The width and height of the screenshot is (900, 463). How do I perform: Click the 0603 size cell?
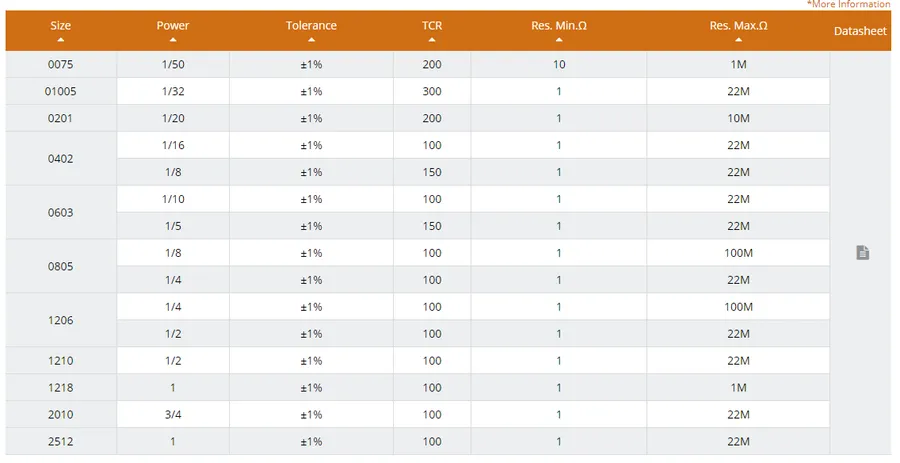click(x=61, y=213)
